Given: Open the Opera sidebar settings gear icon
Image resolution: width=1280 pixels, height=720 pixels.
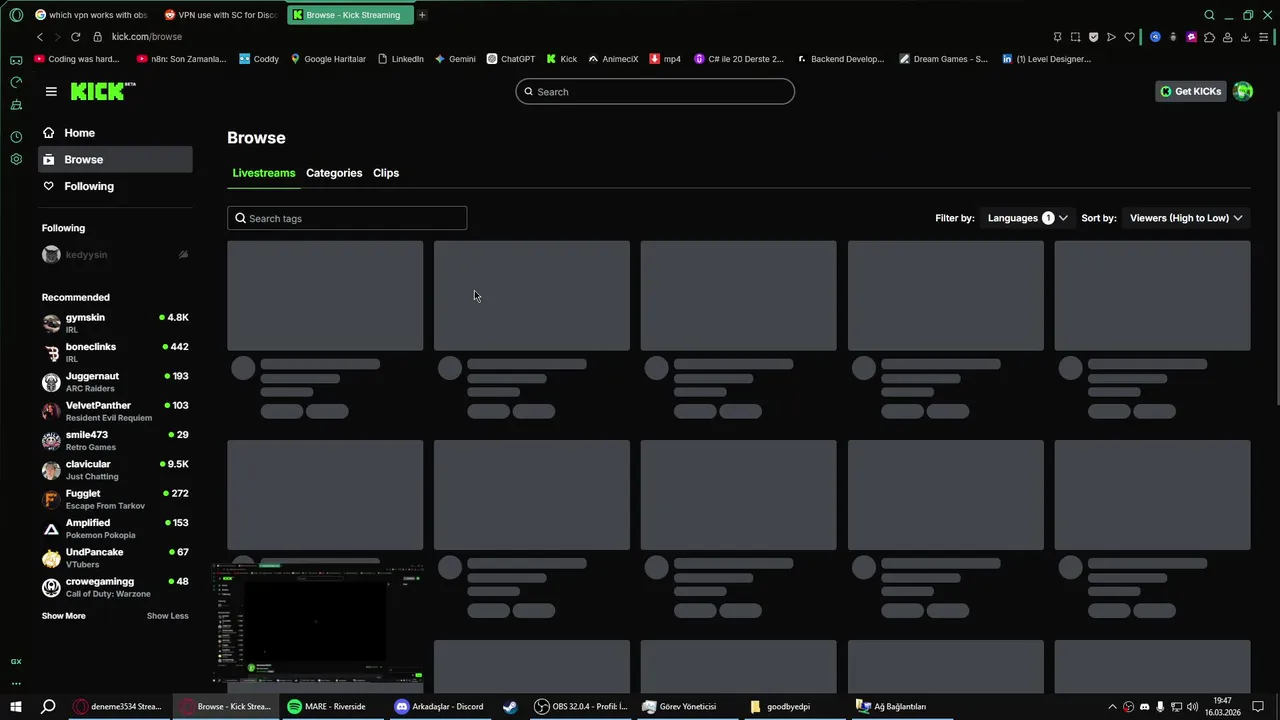Looking at the screenshot, I should point(16,159).
